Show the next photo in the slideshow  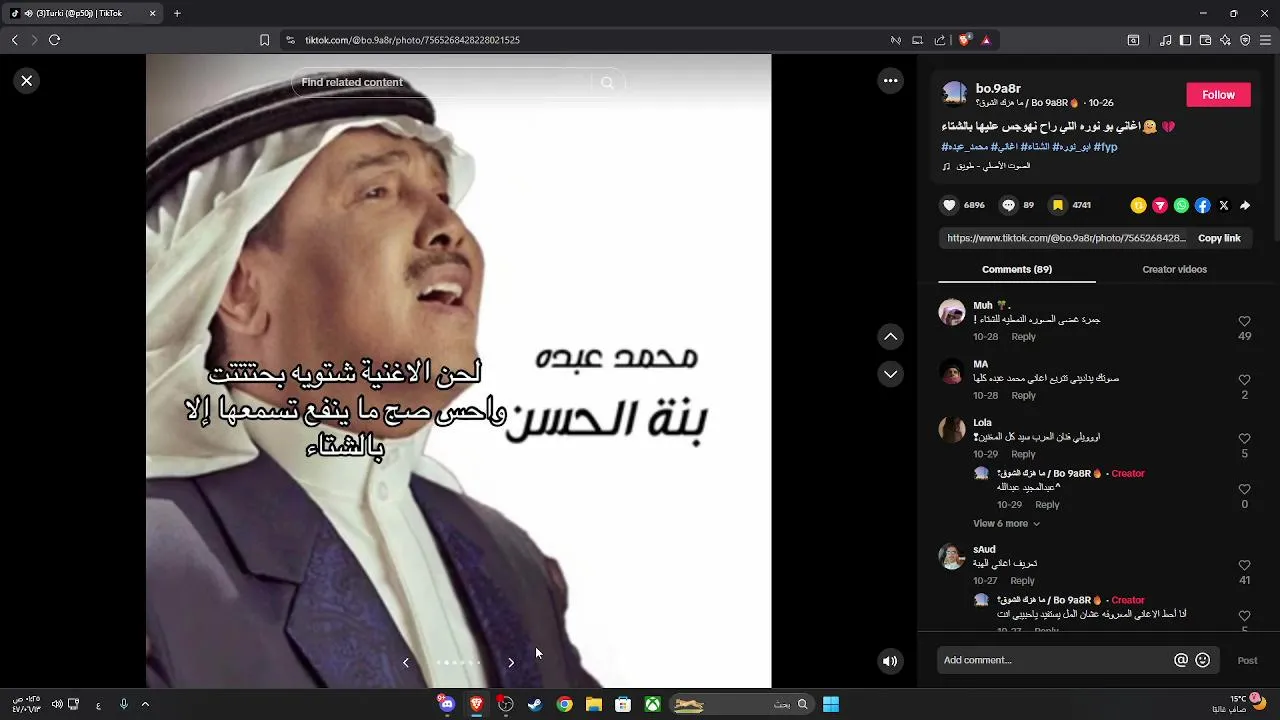511,662
